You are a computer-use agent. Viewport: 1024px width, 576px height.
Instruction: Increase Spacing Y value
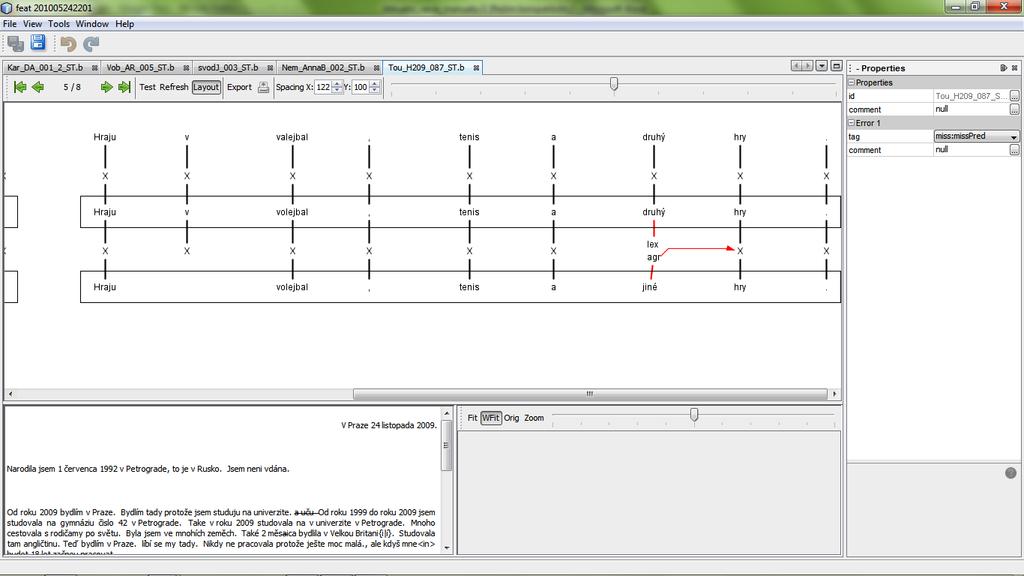click(375, 84)
